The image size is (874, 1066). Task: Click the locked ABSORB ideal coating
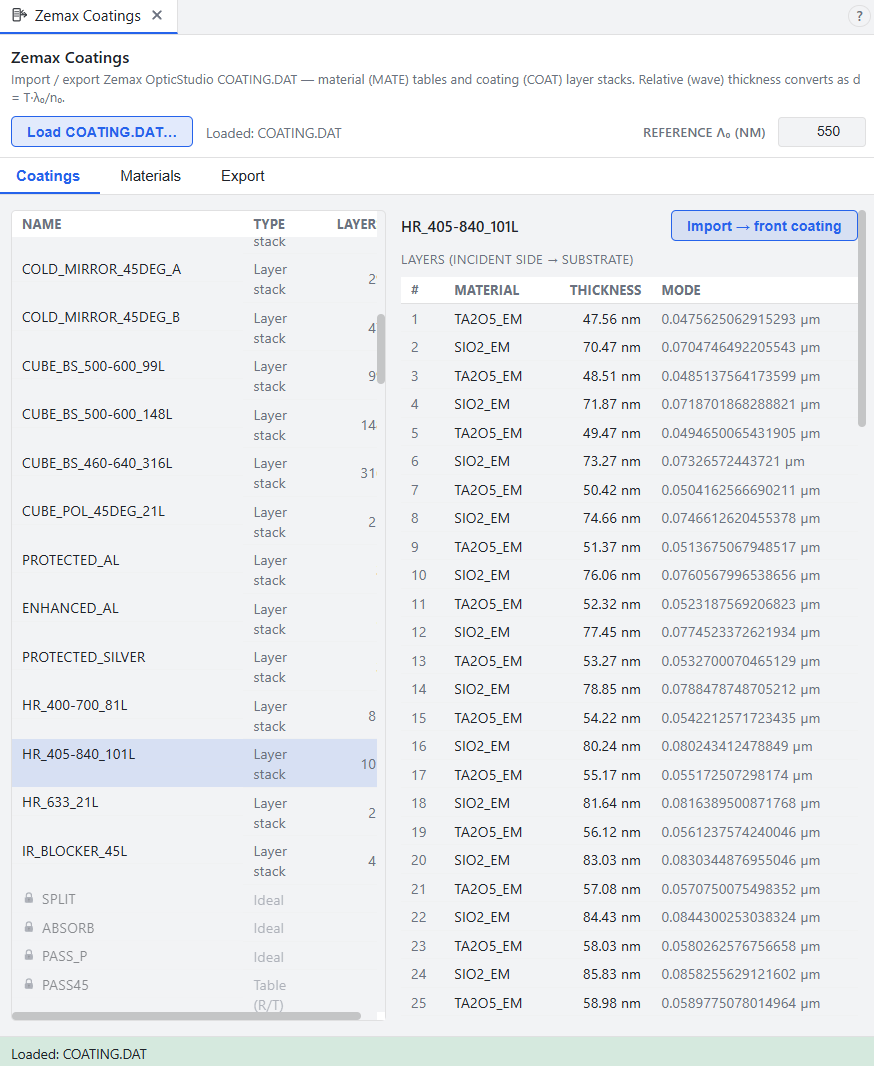click(194, 928)
